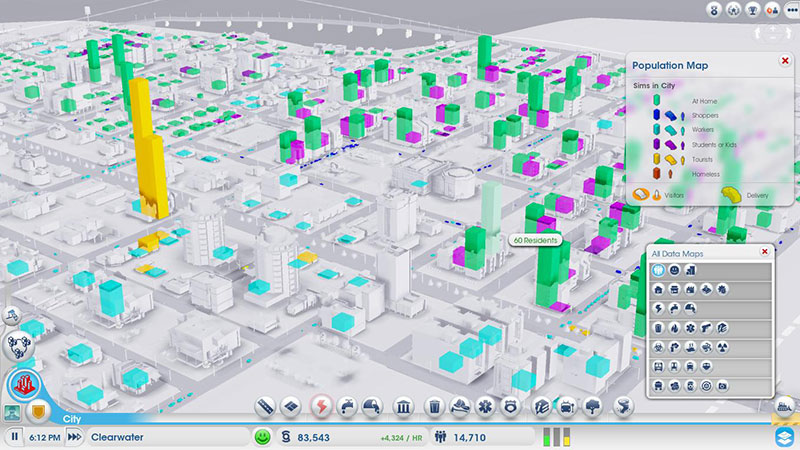Show the Germs biohazard data map
The height and width of the screenshot is (450, 800).
pyautogui.click(x=658, y=347)
